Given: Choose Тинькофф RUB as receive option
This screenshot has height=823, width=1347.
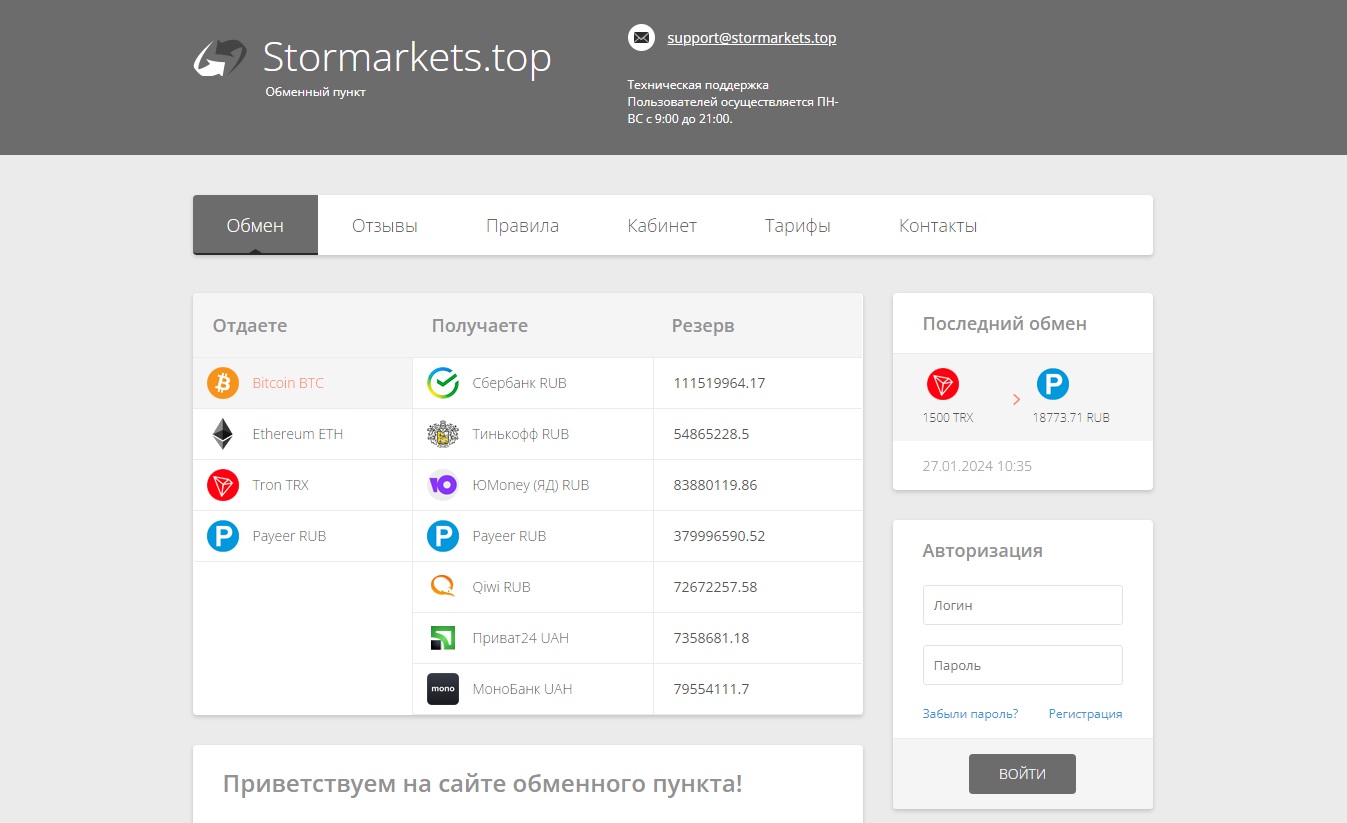Looking at the screenshot, I should pos(533,434).
